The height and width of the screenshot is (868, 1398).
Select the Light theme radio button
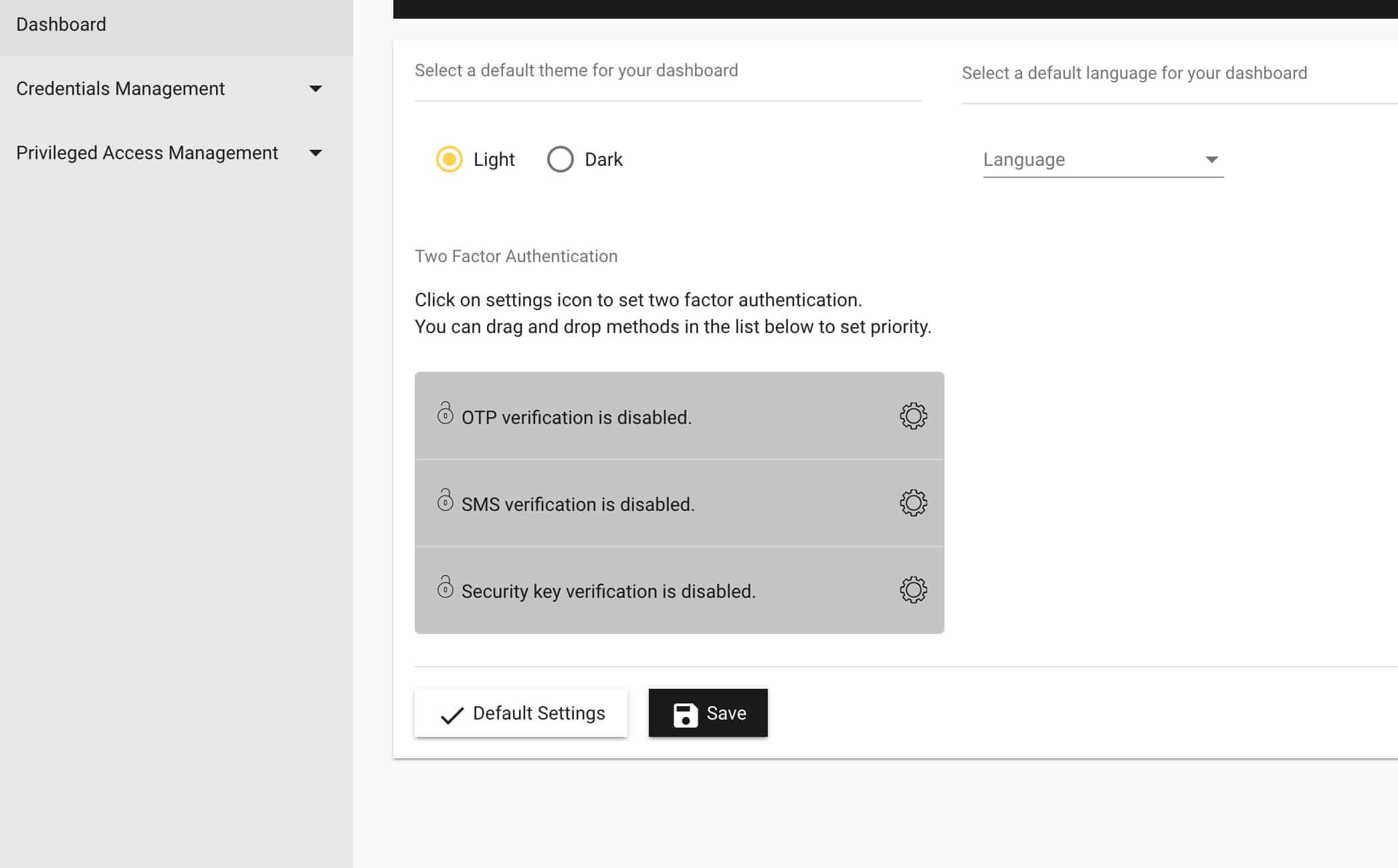450,159
